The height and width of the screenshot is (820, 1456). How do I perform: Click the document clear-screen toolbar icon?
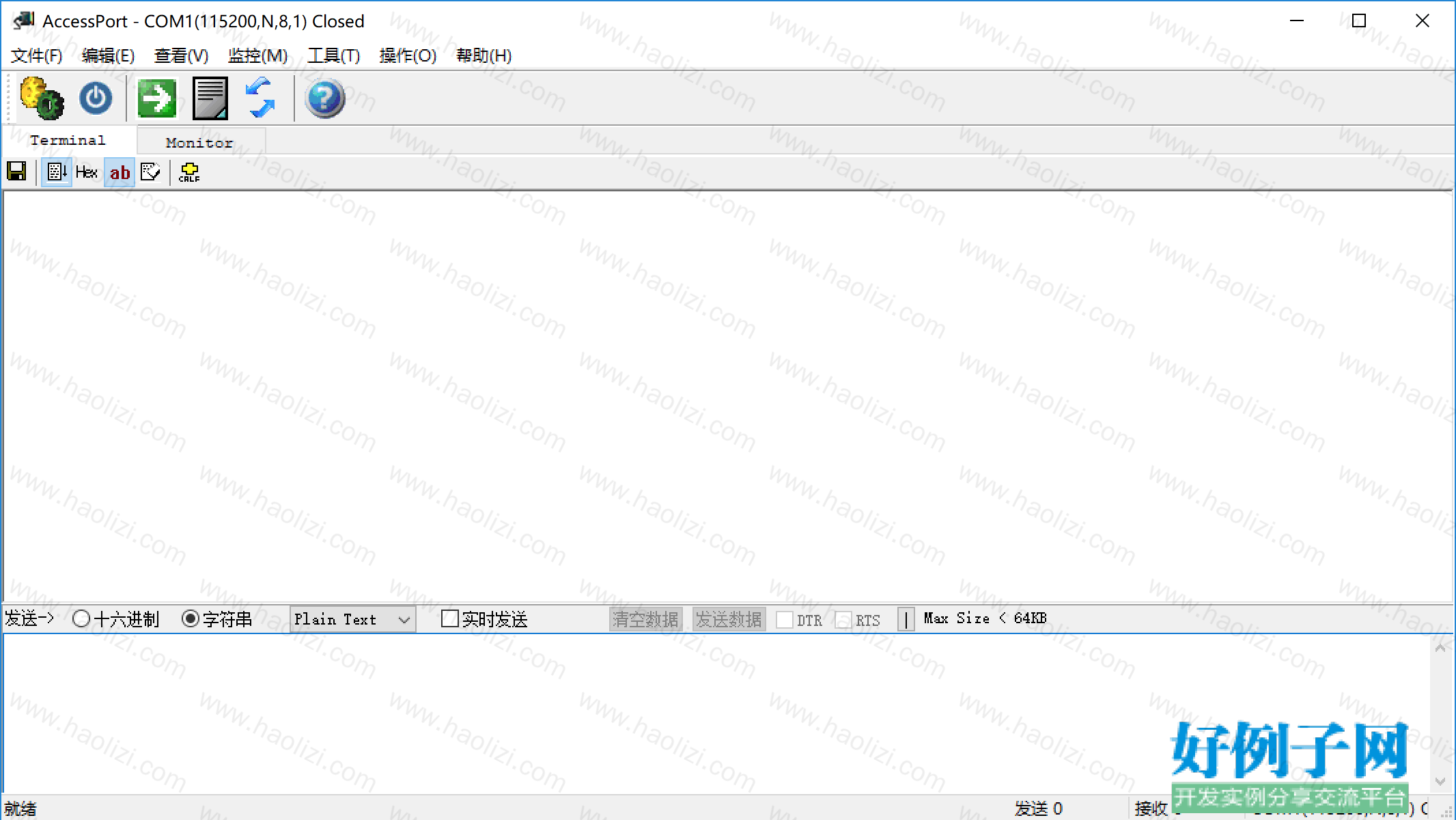tap(210, 98)
